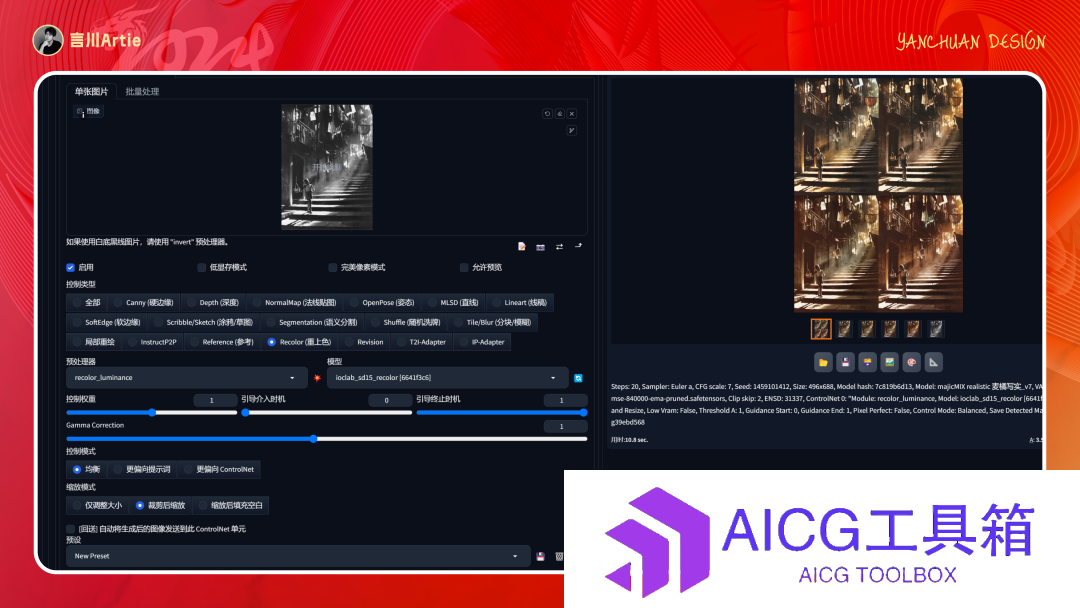Select the IP-Adapter control type
This screenshot has height=608, width=1080.
tap(482, 342)
